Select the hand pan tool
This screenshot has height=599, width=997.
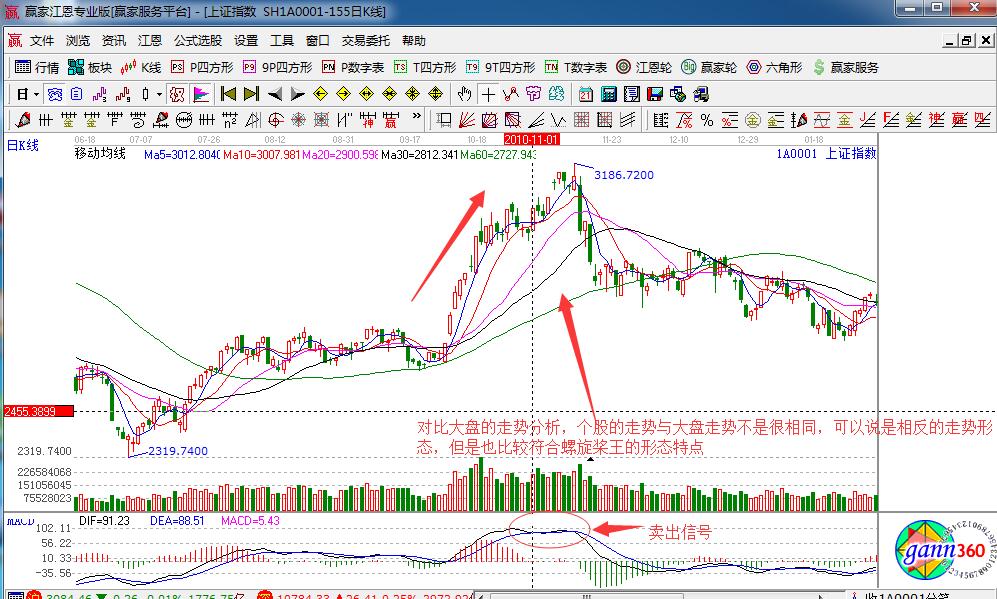click(x=464, y=94)
